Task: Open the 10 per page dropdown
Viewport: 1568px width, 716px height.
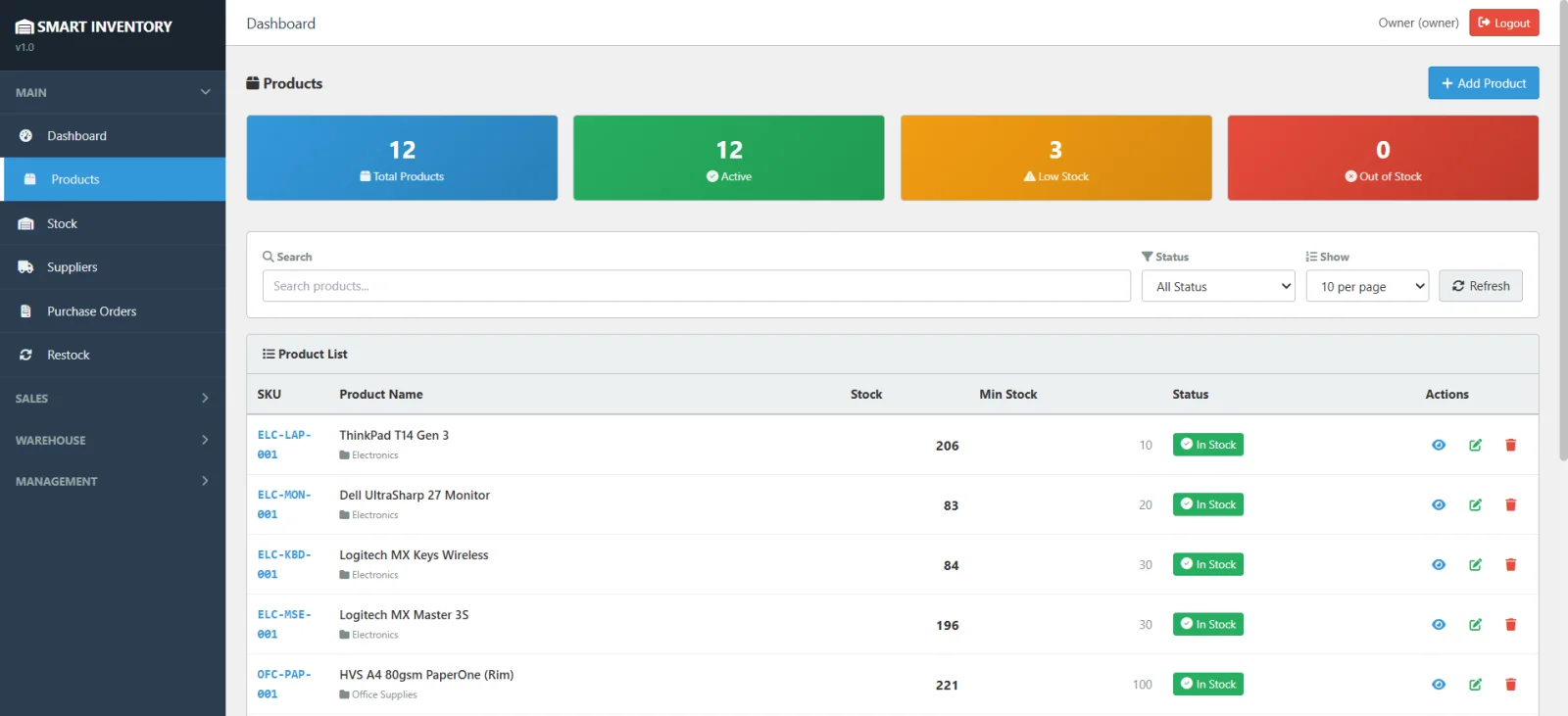Action: pos(1367,286)
